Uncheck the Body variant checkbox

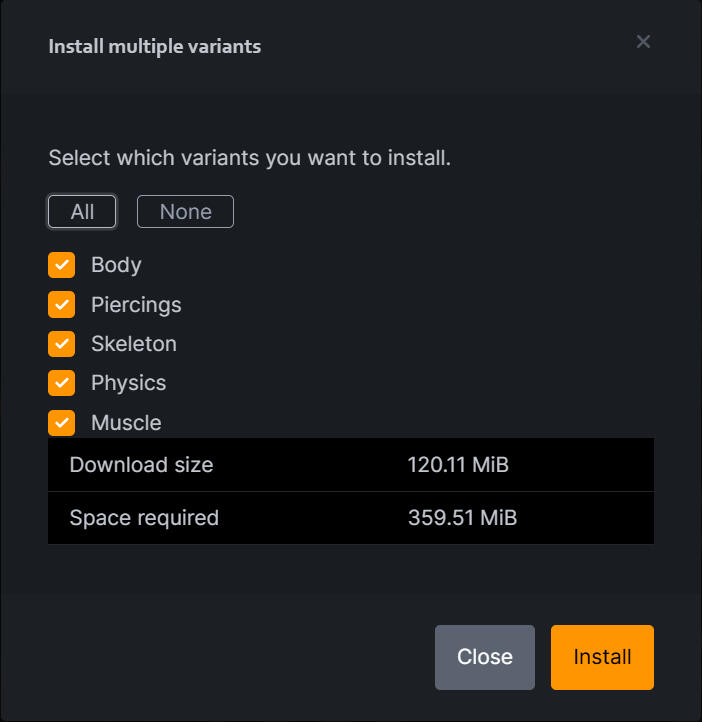coord(62,265)
